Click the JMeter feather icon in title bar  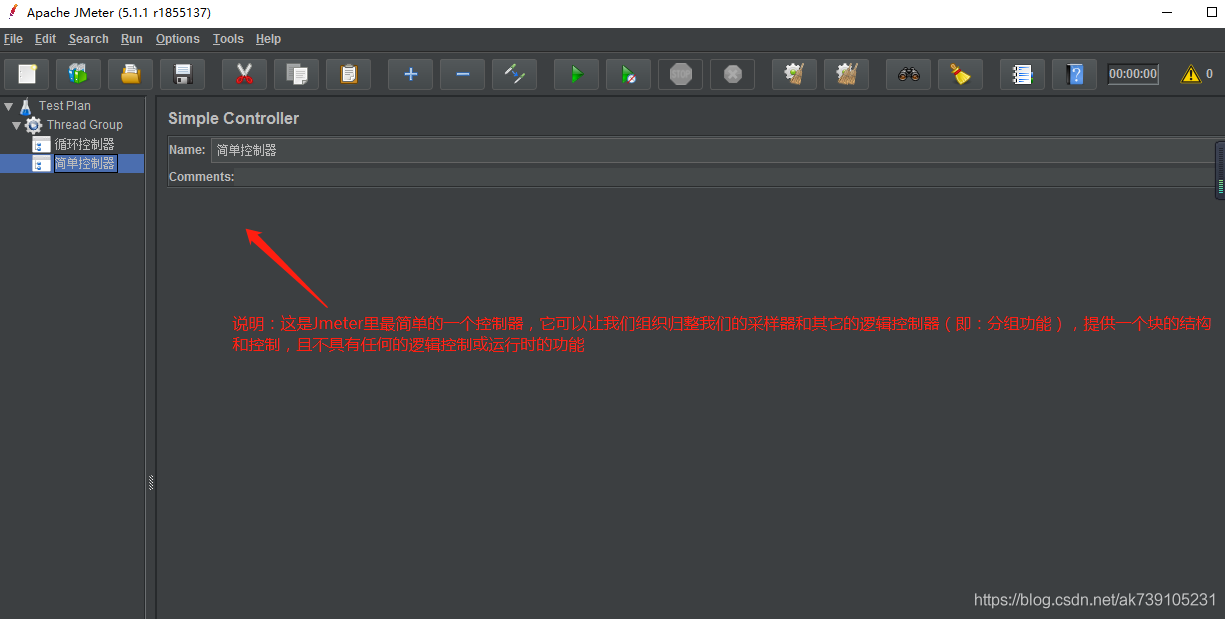point(13,12)
